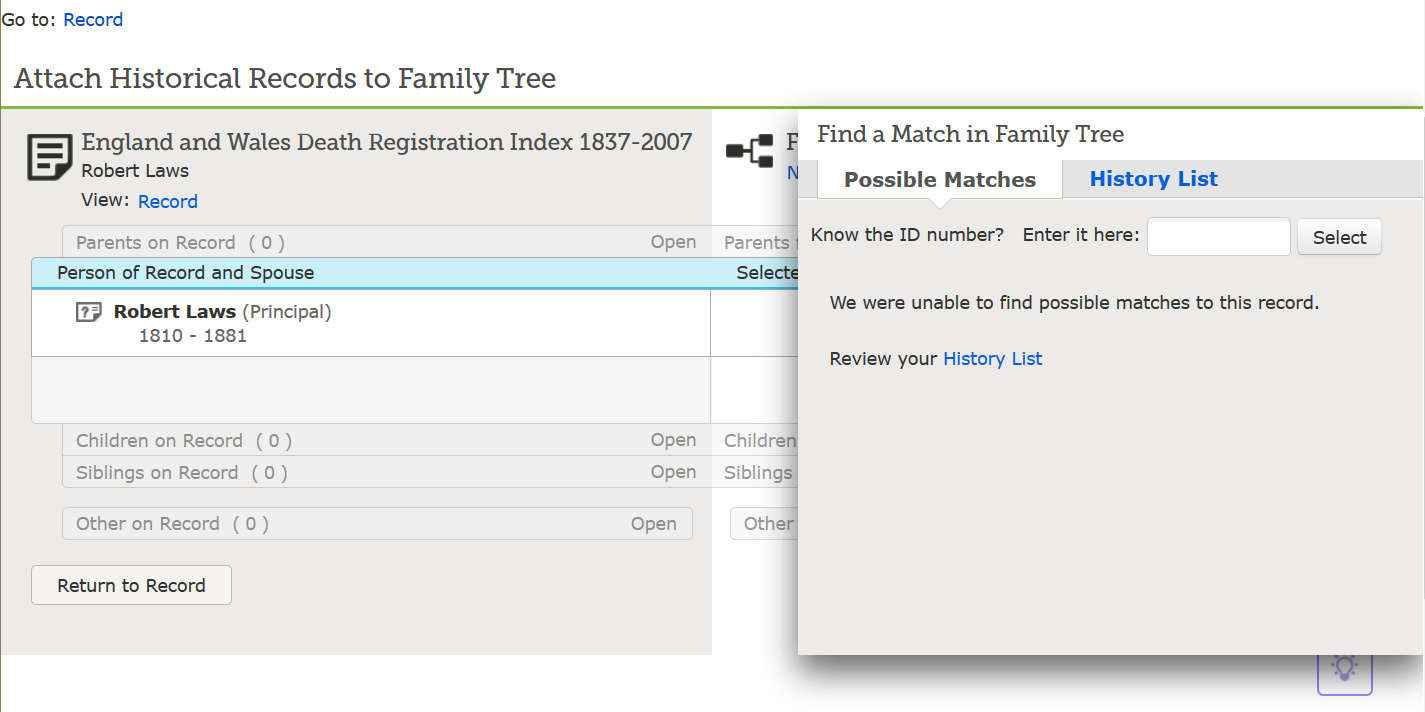The width and height of the screenshot is (1425, 712).
Task: Click the Parents on Record Open label
Action: click(x=673, y=241)
